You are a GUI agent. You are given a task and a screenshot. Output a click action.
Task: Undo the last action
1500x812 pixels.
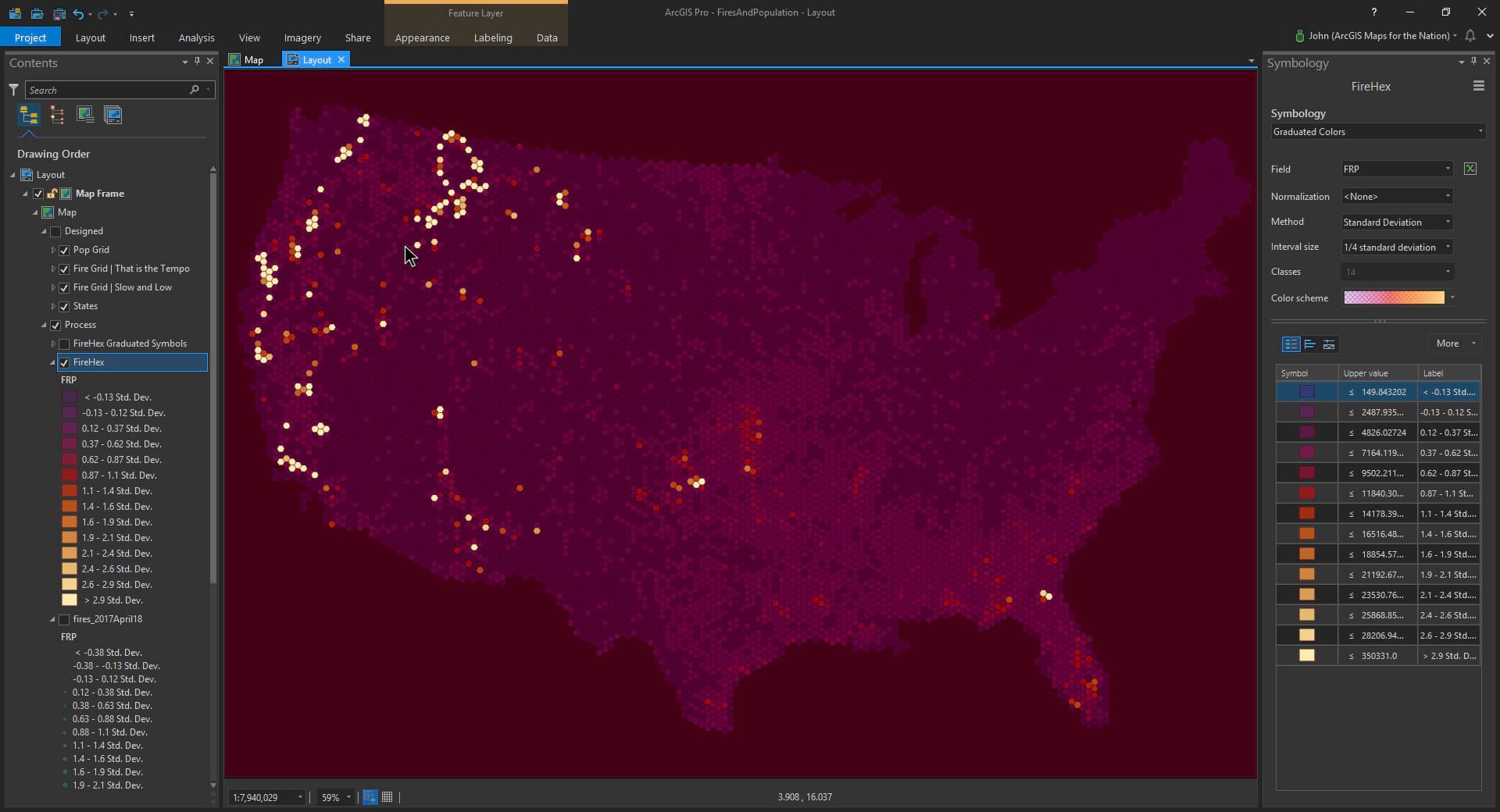click(x=78, y=13)
